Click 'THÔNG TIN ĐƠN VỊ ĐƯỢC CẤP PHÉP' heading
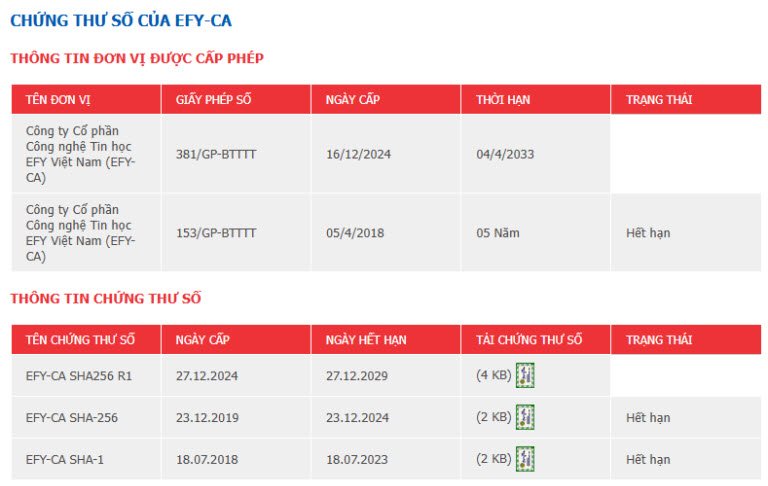 pyautogui.click(x=137, y=58)
